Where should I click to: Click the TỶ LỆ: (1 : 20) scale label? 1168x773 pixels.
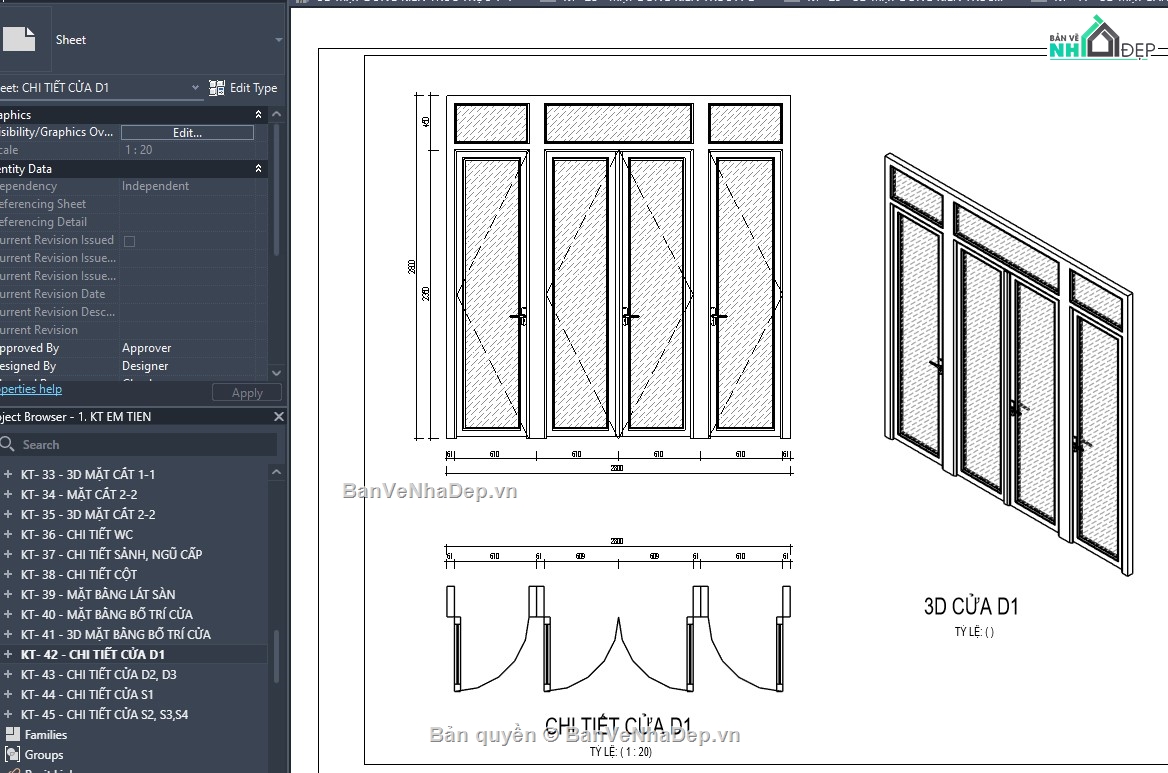click(620, 752)
